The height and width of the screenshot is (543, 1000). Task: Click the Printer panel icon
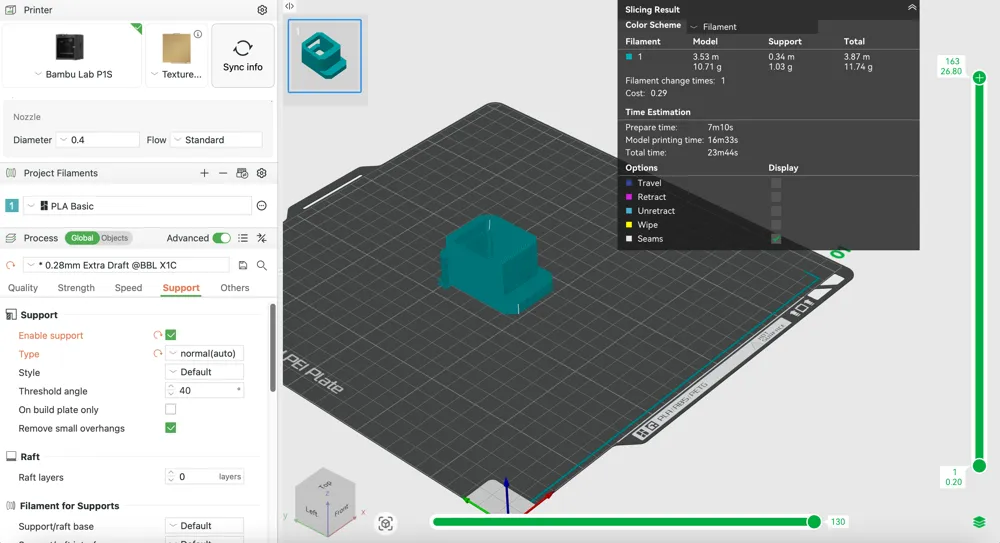tap(11, 10)
